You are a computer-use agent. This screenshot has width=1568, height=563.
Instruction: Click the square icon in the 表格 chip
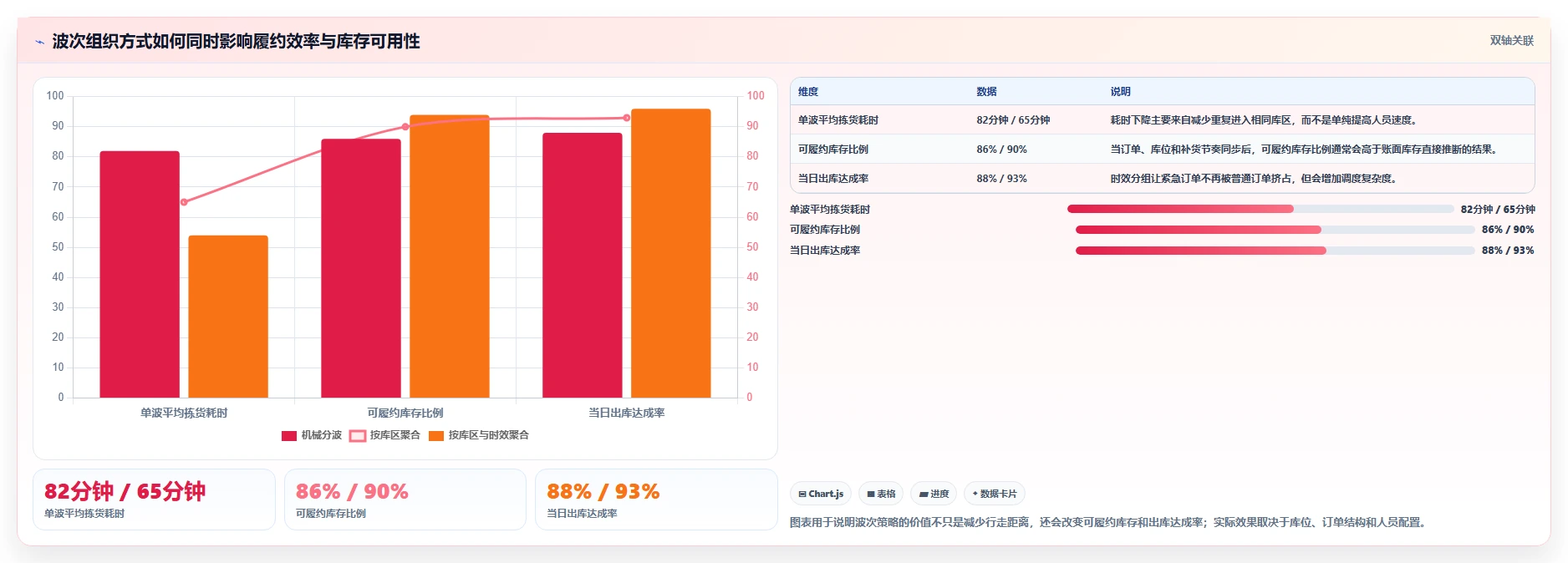871,495
